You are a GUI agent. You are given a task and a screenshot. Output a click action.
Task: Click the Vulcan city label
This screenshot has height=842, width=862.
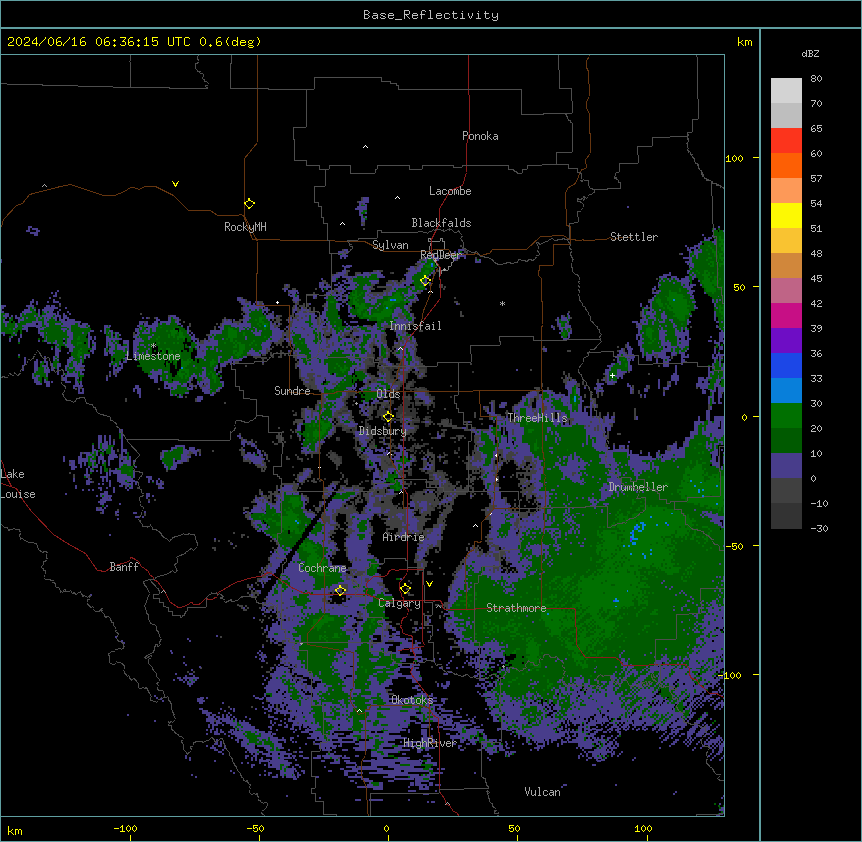[542, 792]
